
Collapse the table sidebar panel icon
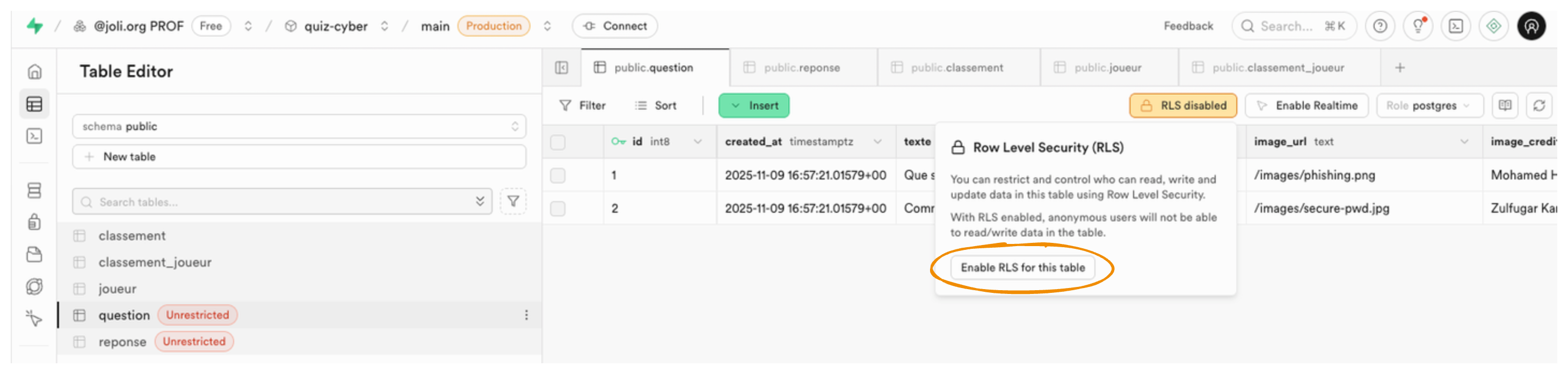click(x=561, y=68)
